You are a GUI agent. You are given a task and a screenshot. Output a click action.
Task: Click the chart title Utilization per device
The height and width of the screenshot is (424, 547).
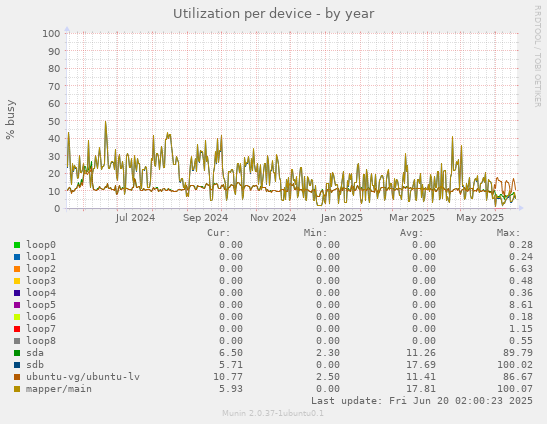pyautogui.click(x=274, y=14)
